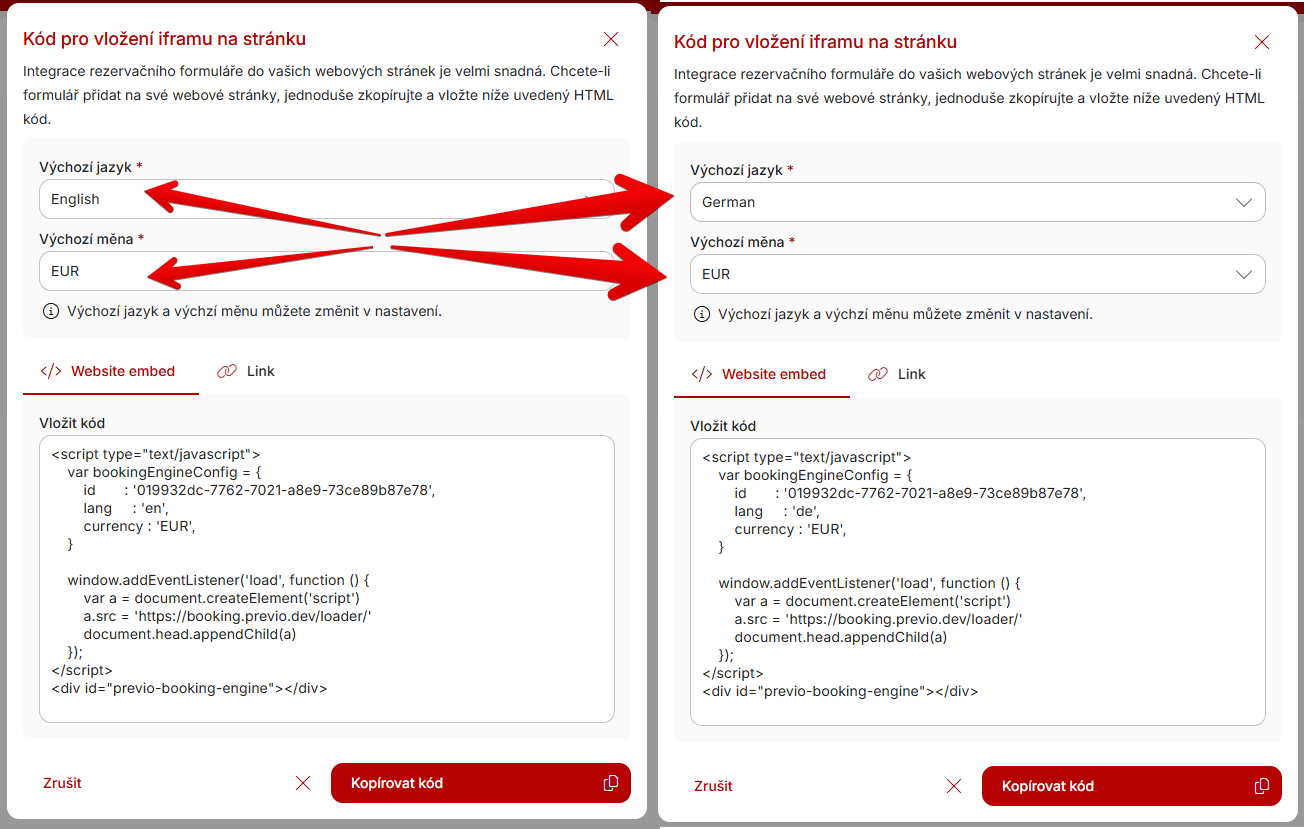Click the id line with the GUID in right code
The height and width of the screenshot is (829, 1304).
[x=911, y=493]
